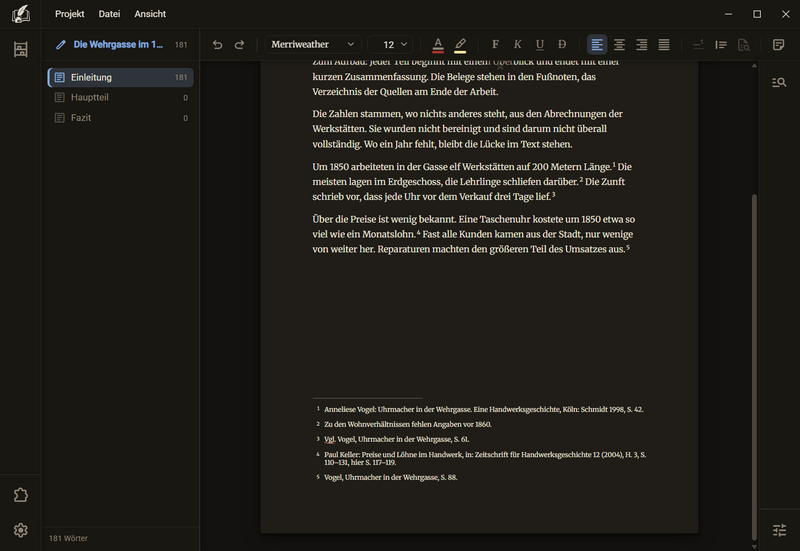Screen dimensions: 800x551
Task: Justify the paragraph text
Action: (664, 44)
